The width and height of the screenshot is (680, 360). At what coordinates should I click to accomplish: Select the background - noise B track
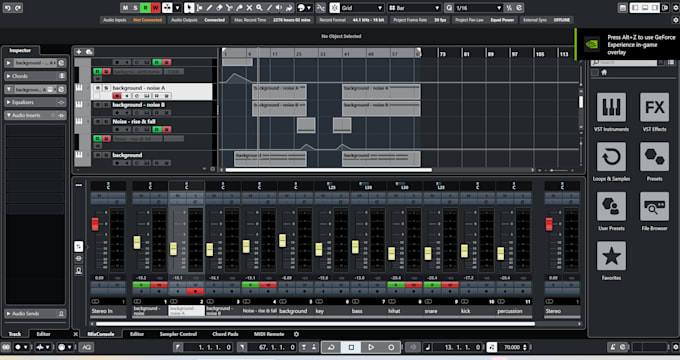[x=138, y=105]
